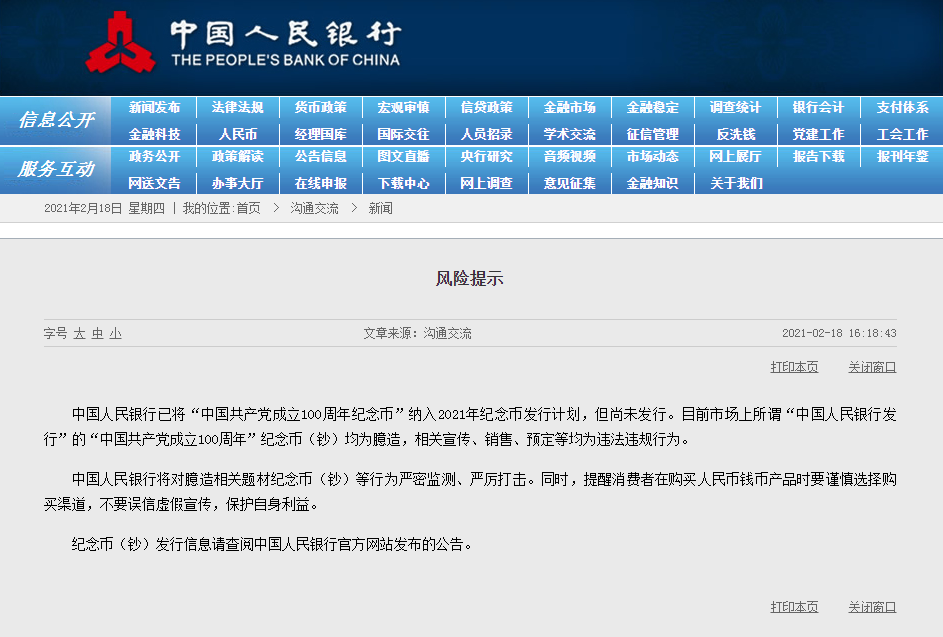Click the 文章来源: 沟通交流 source text

(417, 333)
